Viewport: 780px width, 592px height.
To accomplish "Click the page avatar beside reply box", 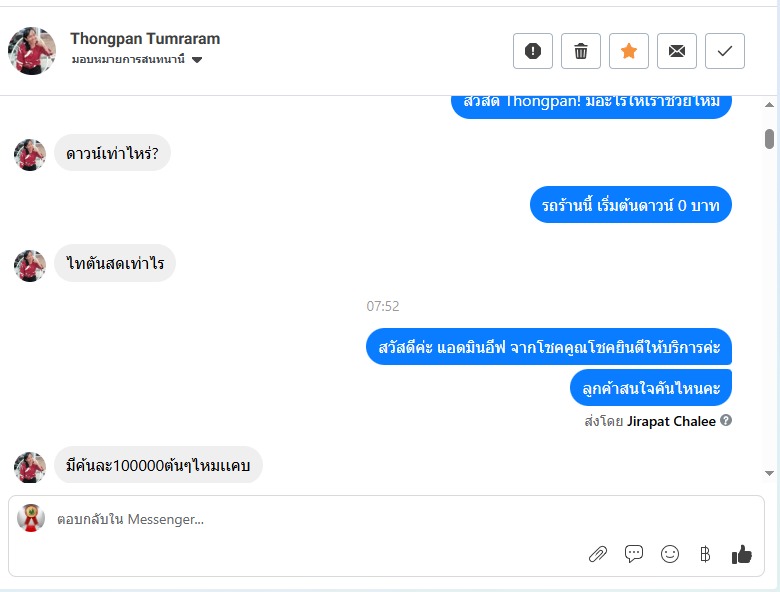I will pos(31,518).
